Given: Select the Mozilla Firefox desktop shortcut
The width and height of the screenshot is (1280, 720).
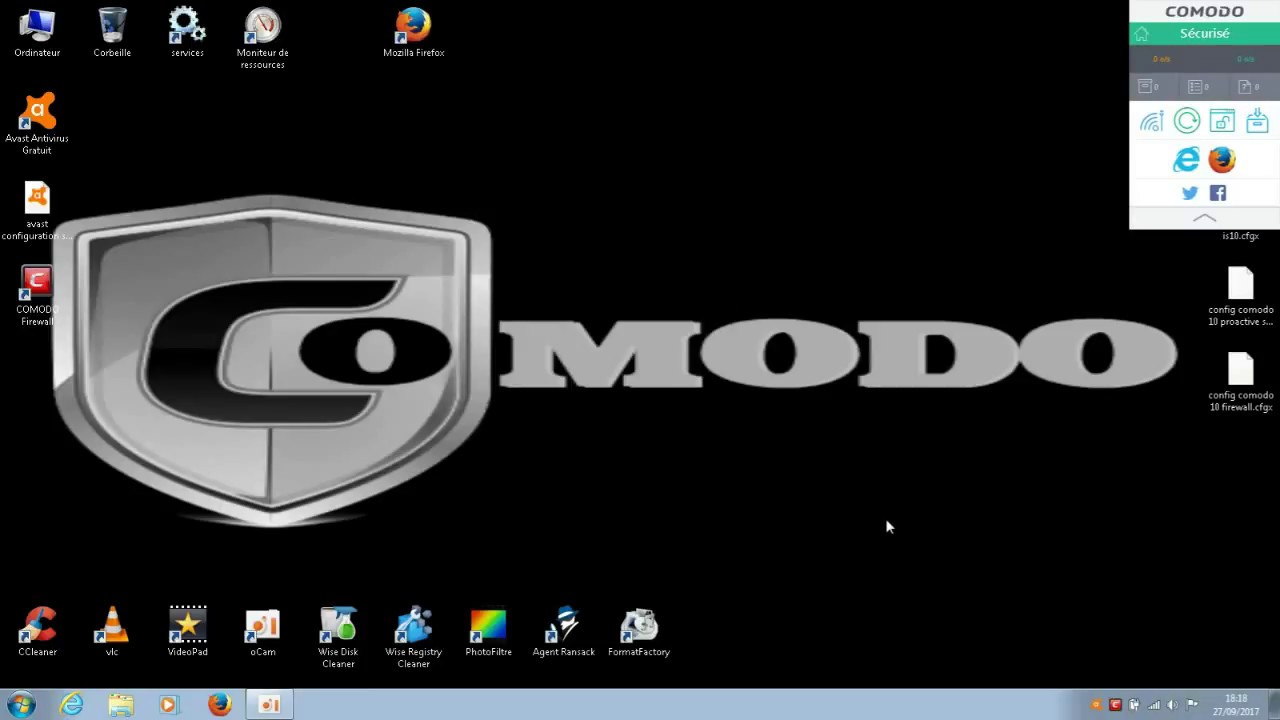Looking at the screenshot, I should pyautogui.click(x=413, y=33).
